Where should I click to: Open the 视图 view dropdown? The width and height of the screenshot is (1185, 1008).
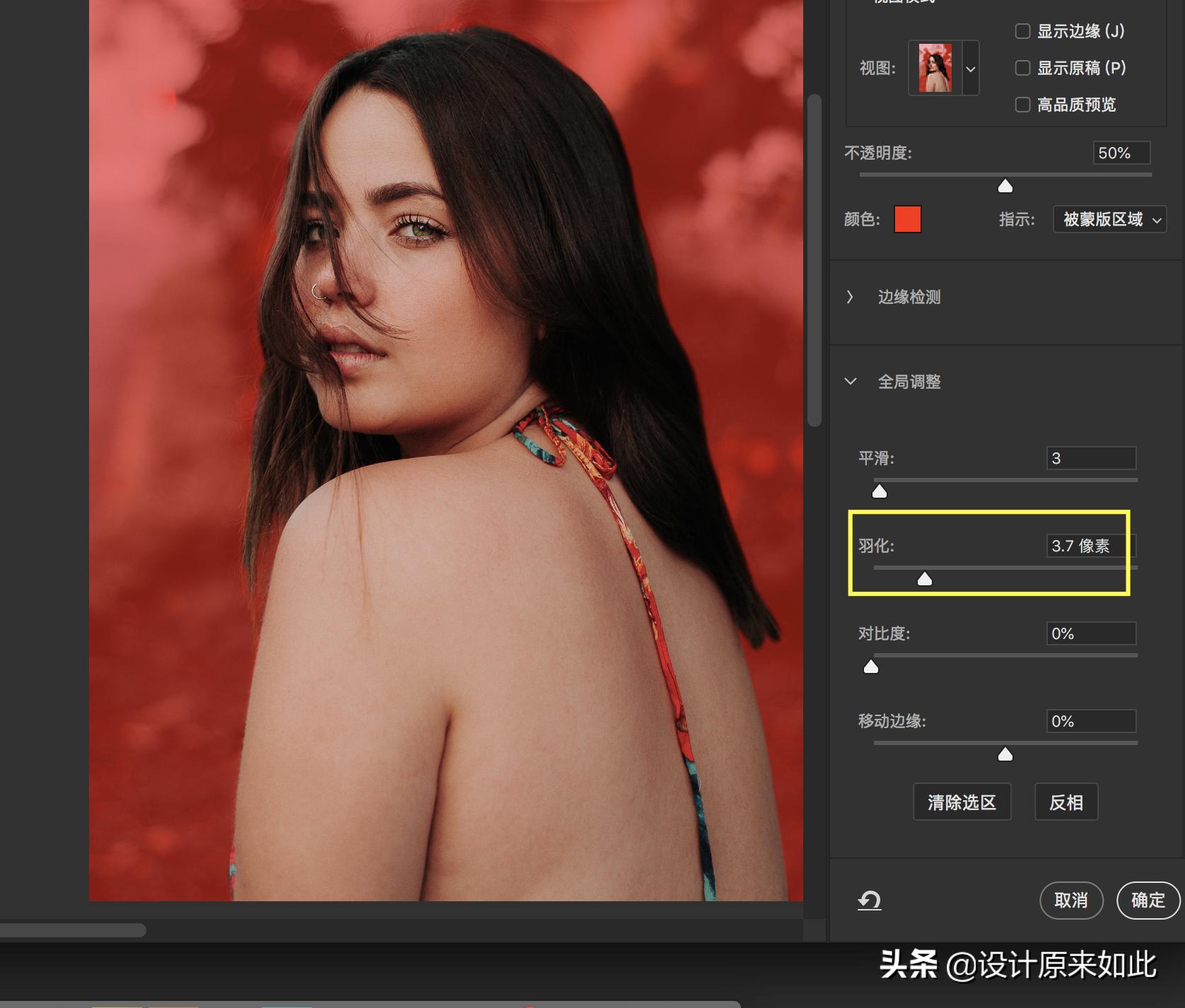click(x=970, y=68)
